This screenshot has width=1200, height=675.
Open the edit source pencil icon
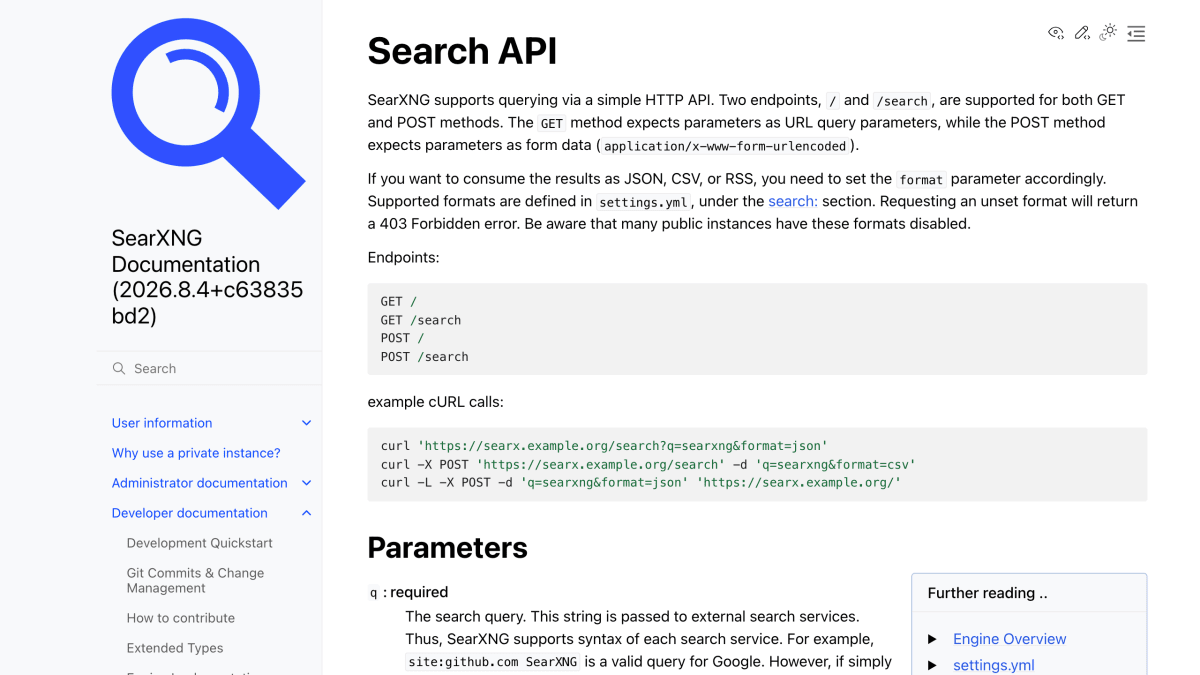(x=1082, y=33)
